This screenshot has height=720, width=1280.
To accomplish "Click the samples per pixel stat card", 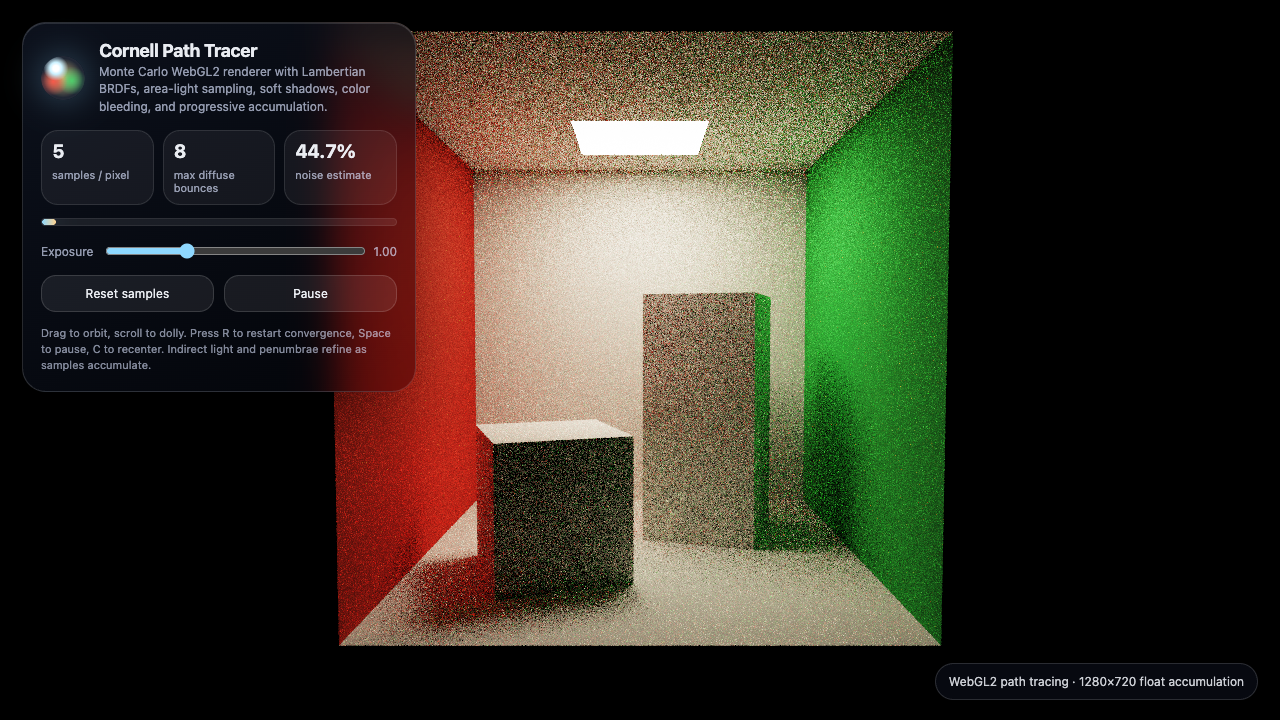I will tap(97, 167).
